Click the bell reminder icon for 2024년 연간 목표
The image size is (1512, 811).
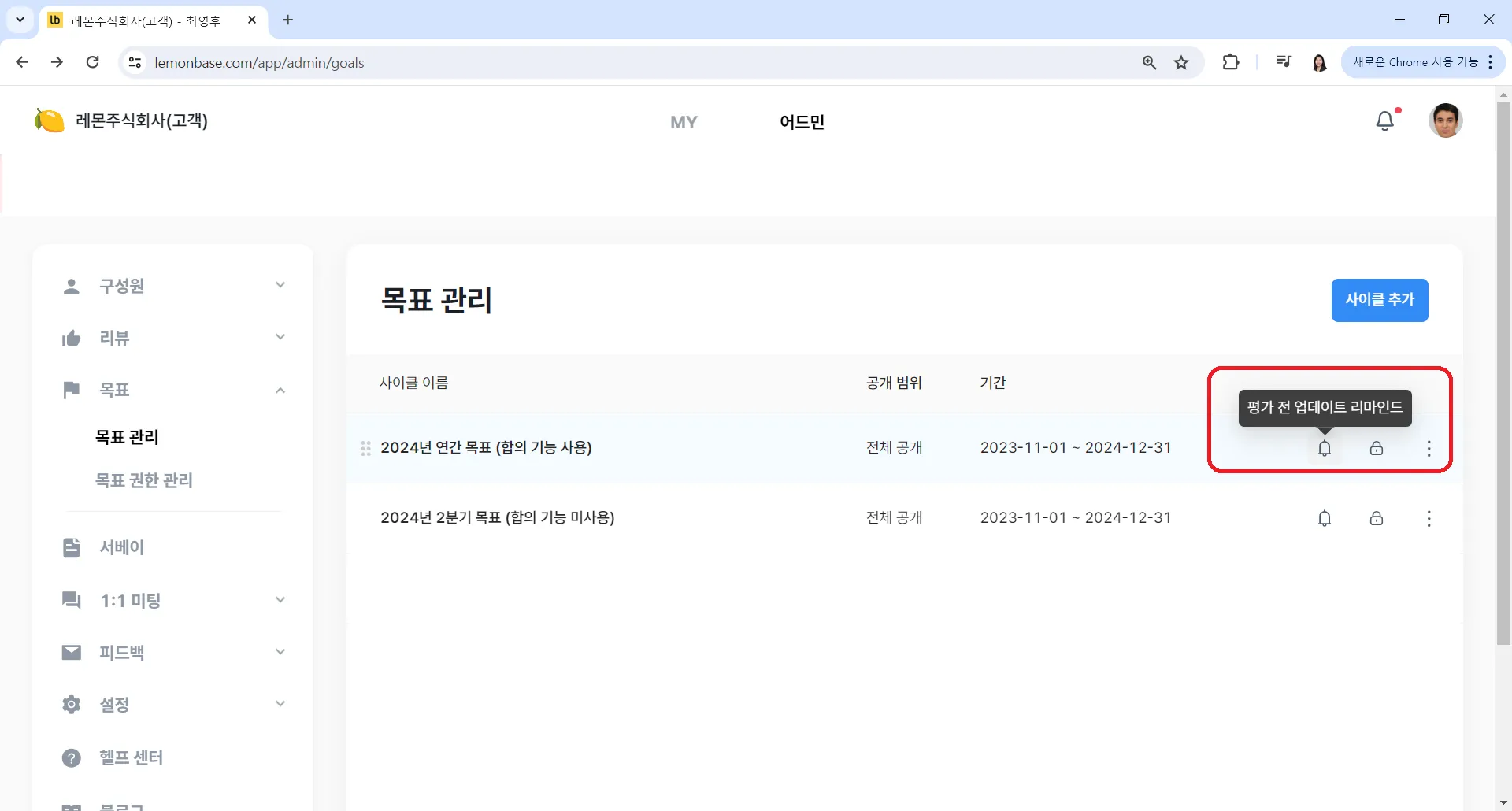(1325, 448)
